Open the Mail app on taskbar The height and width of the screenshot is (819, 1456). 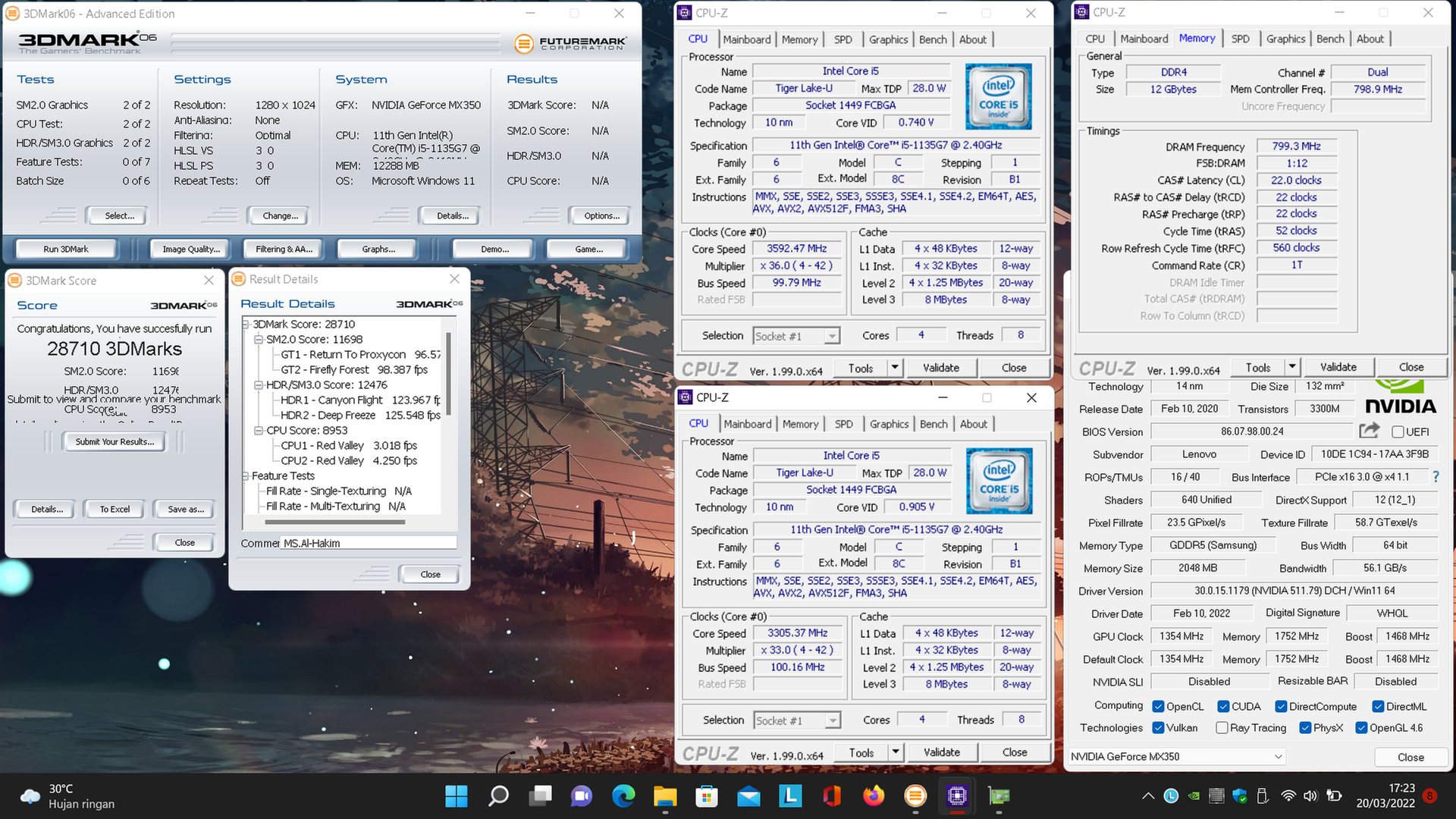point(748,795)
